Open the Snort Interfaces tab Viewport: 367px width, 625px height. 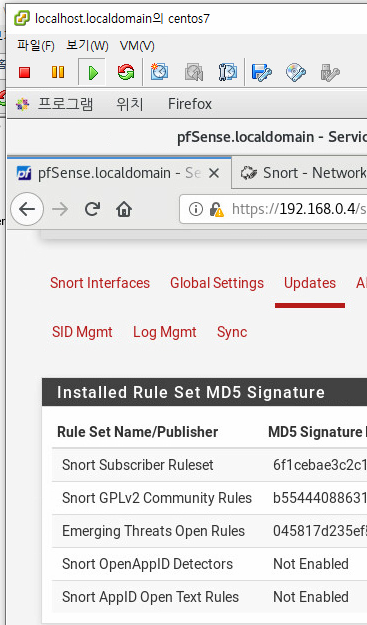[100, 283]
